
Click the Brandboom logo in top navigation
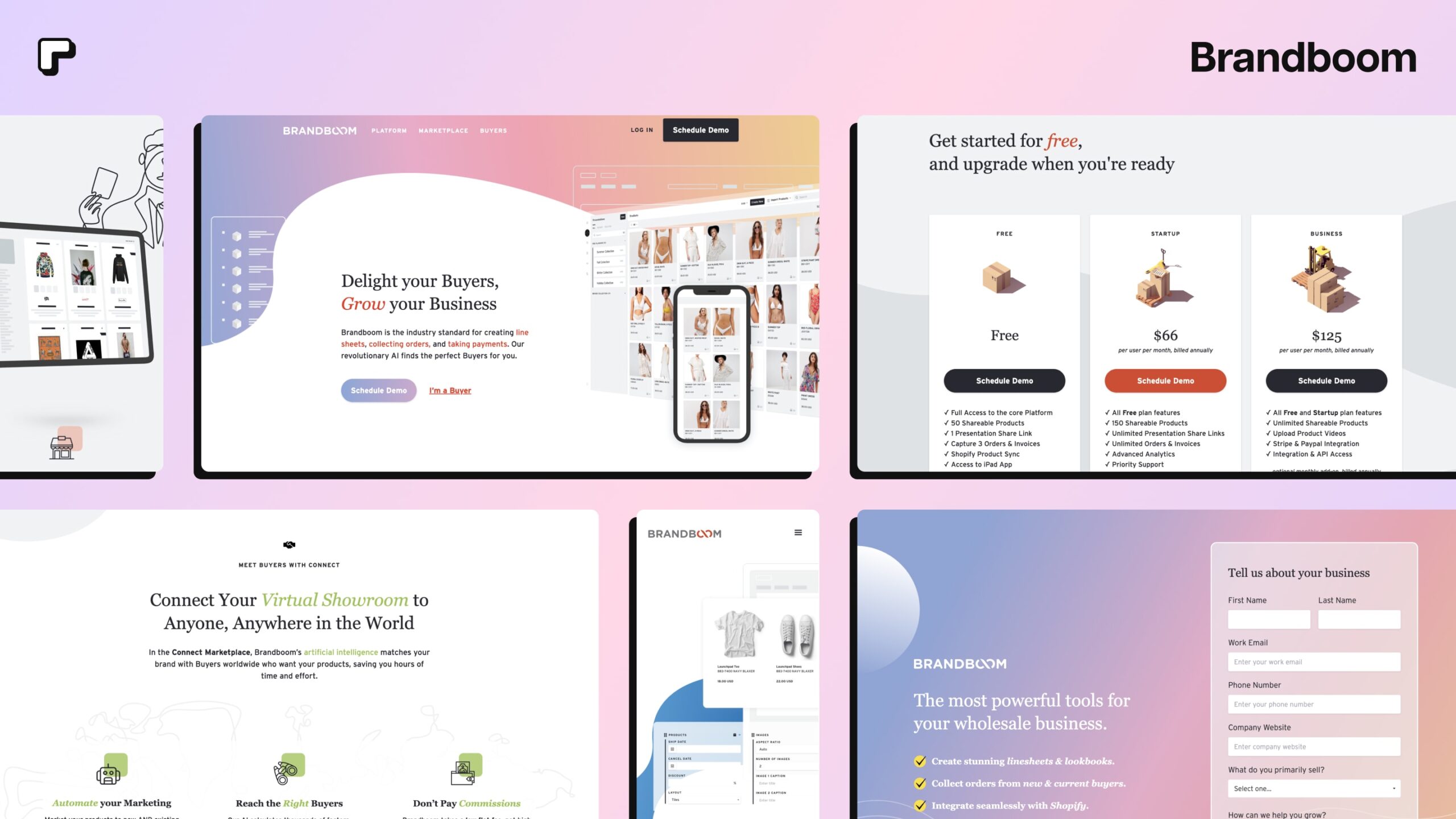(x=316, y=129)
